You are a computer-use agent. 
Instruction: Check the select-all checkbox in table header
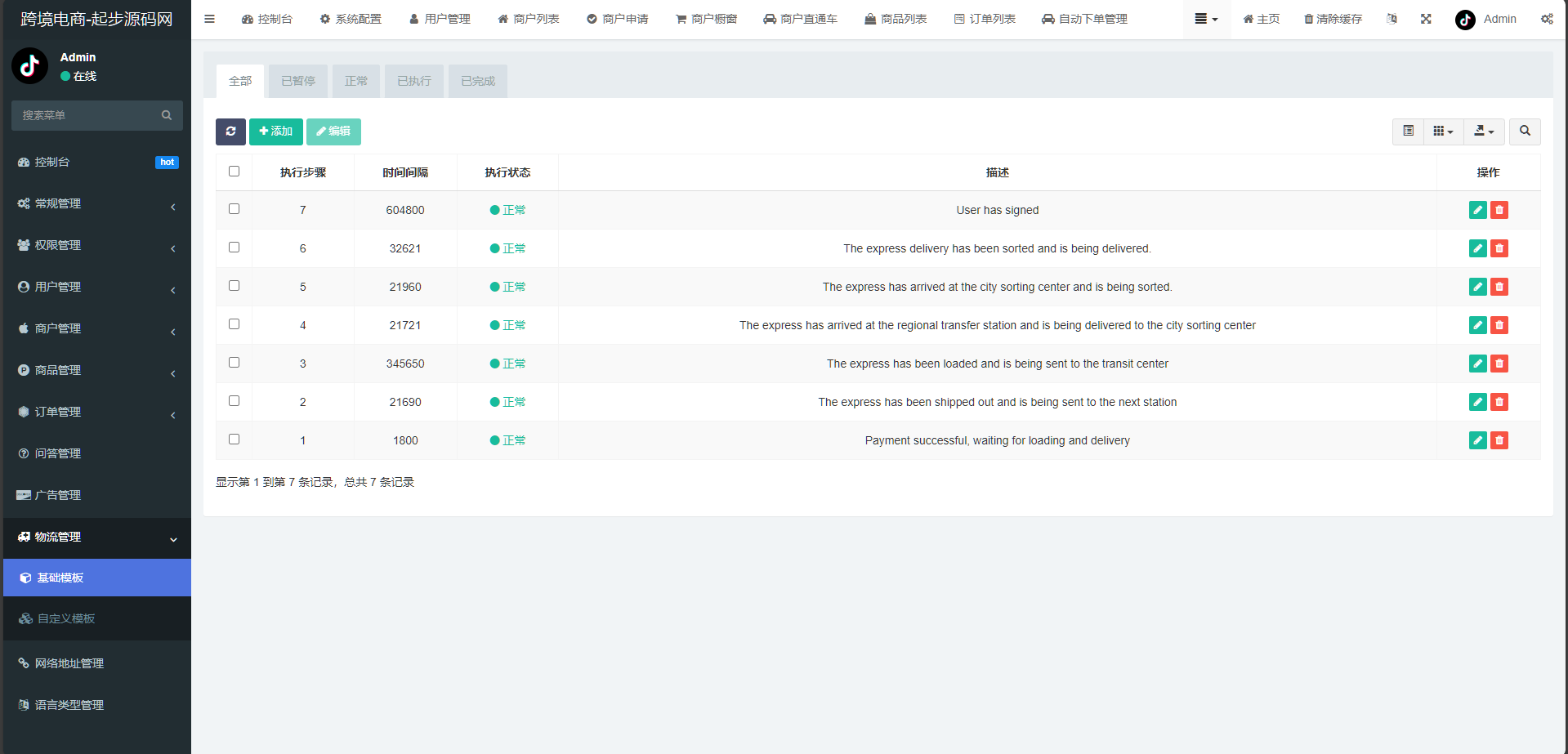[x=235, y=172]
